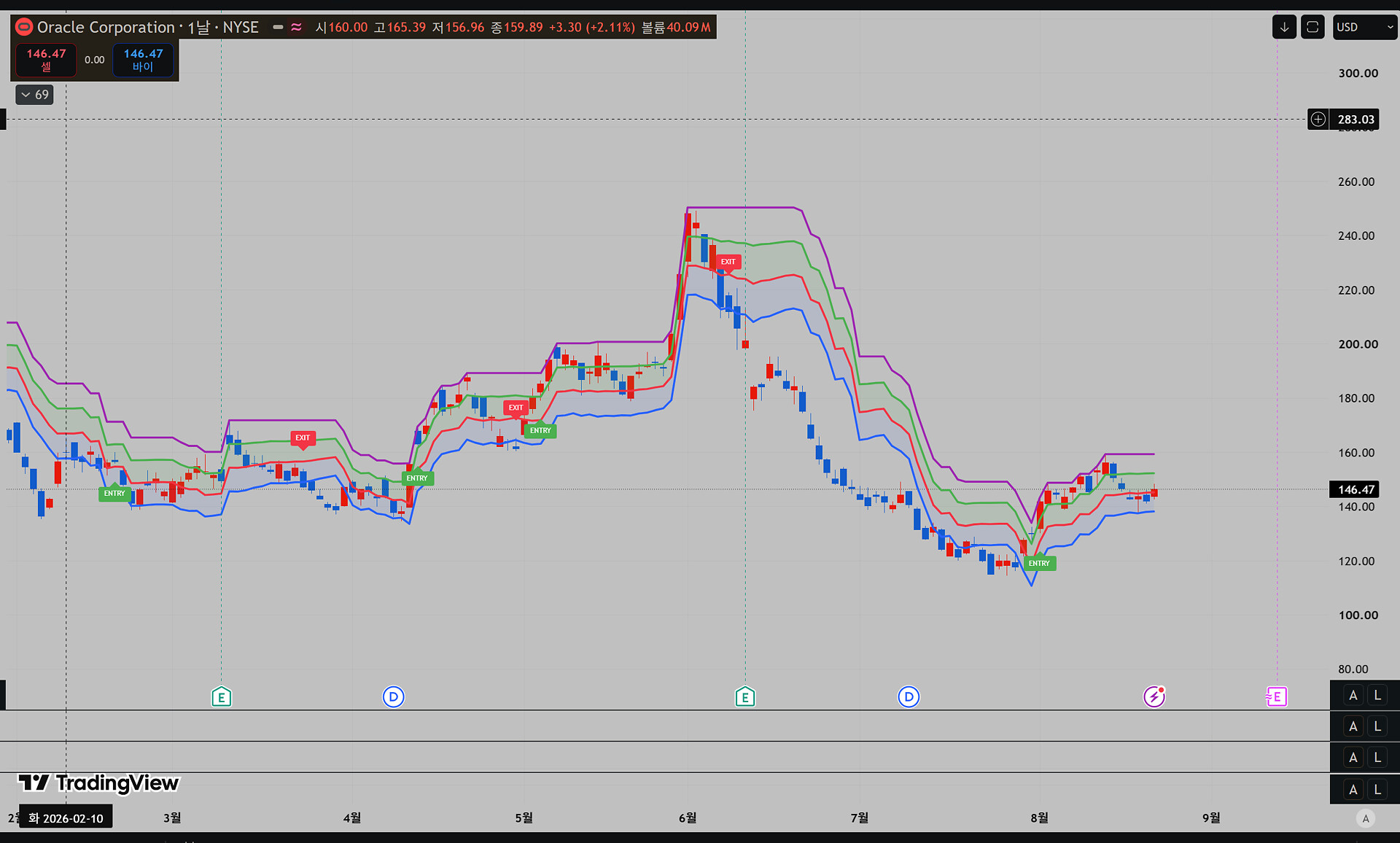Click the 260.00 price scale label
1400x843 pixels.
(x=1356, y=182)
